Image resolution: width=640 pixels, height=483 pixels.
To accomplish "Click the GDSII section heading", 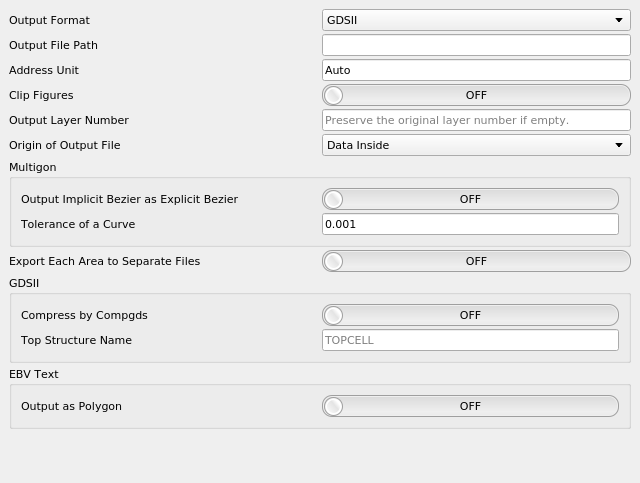I will coord(24,283).
